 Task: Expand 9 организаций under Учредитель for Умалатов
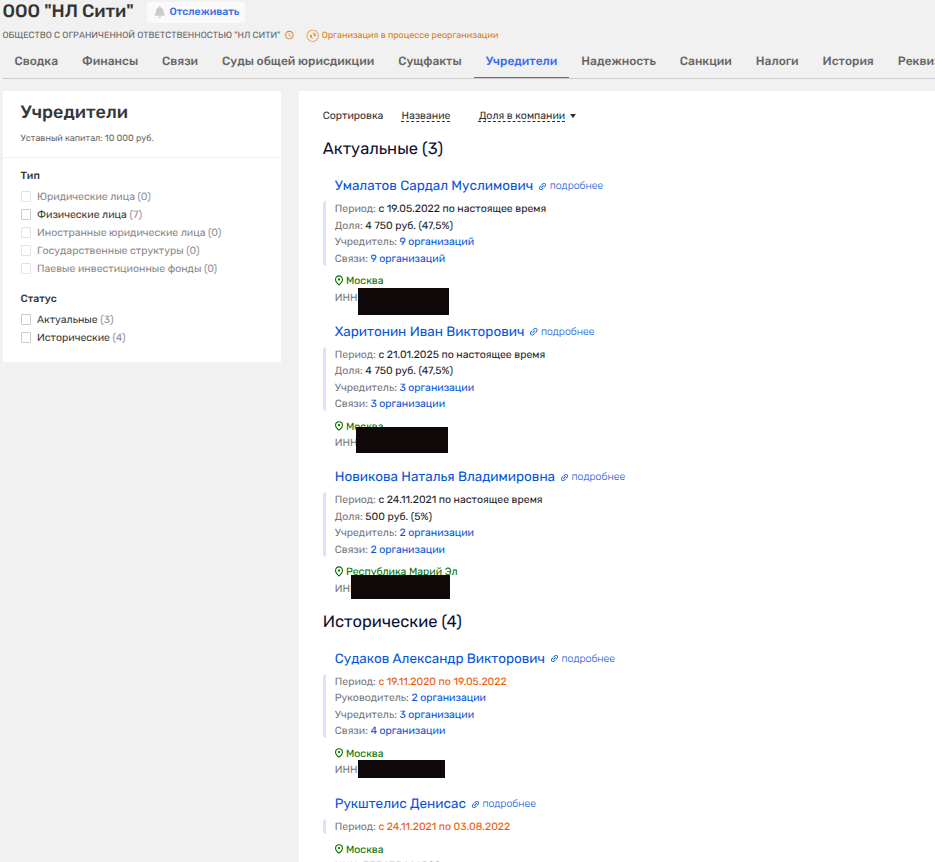(x=436, y=241)
